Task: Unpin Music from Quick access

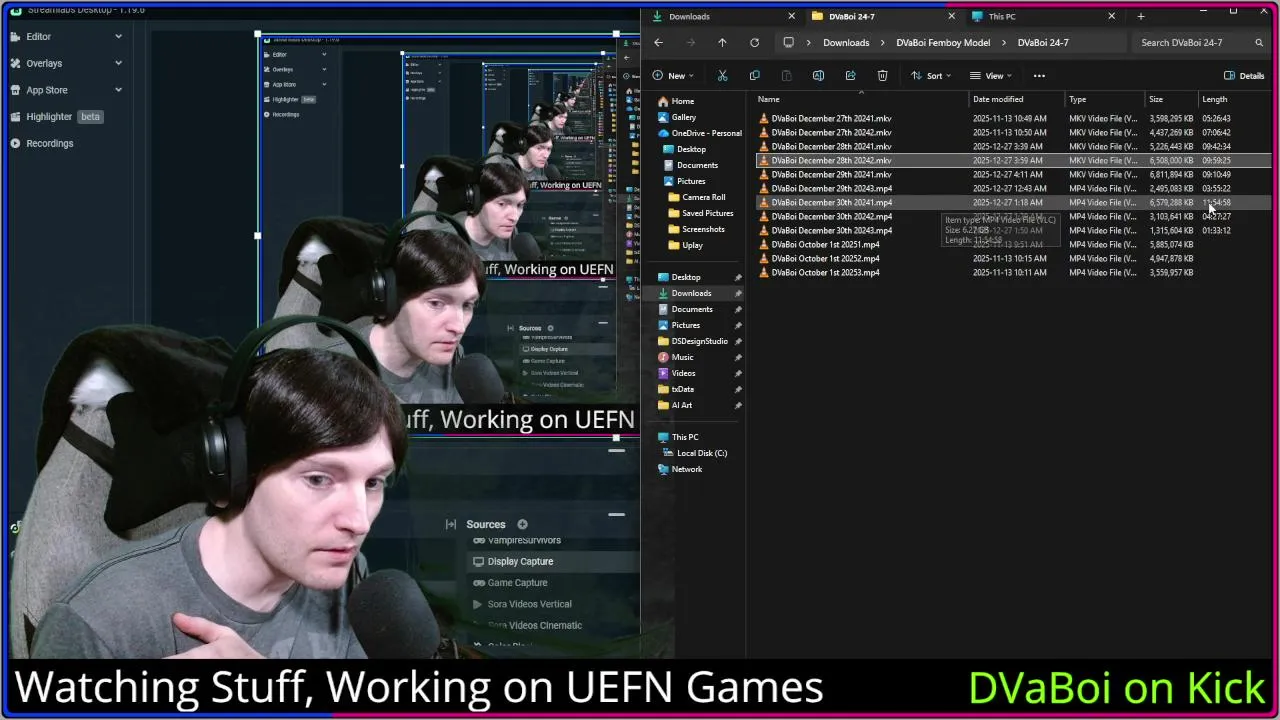Action: tap(738, 357)
